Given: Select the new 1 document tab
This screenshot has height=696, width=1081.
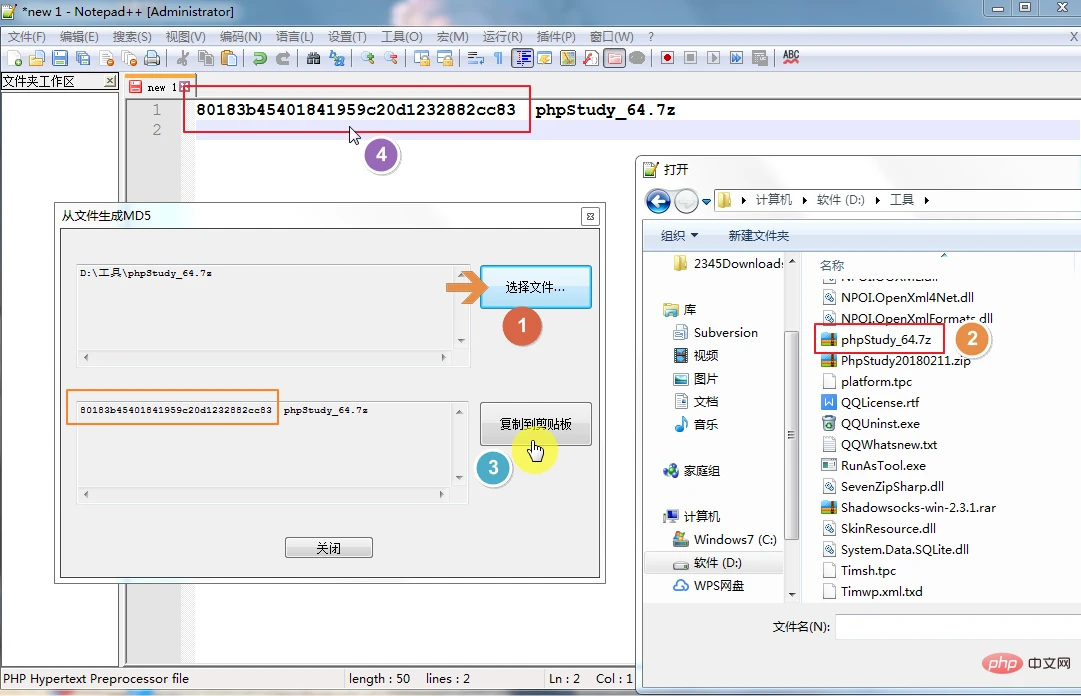Looking at the screenshot, I should point(160,87).
